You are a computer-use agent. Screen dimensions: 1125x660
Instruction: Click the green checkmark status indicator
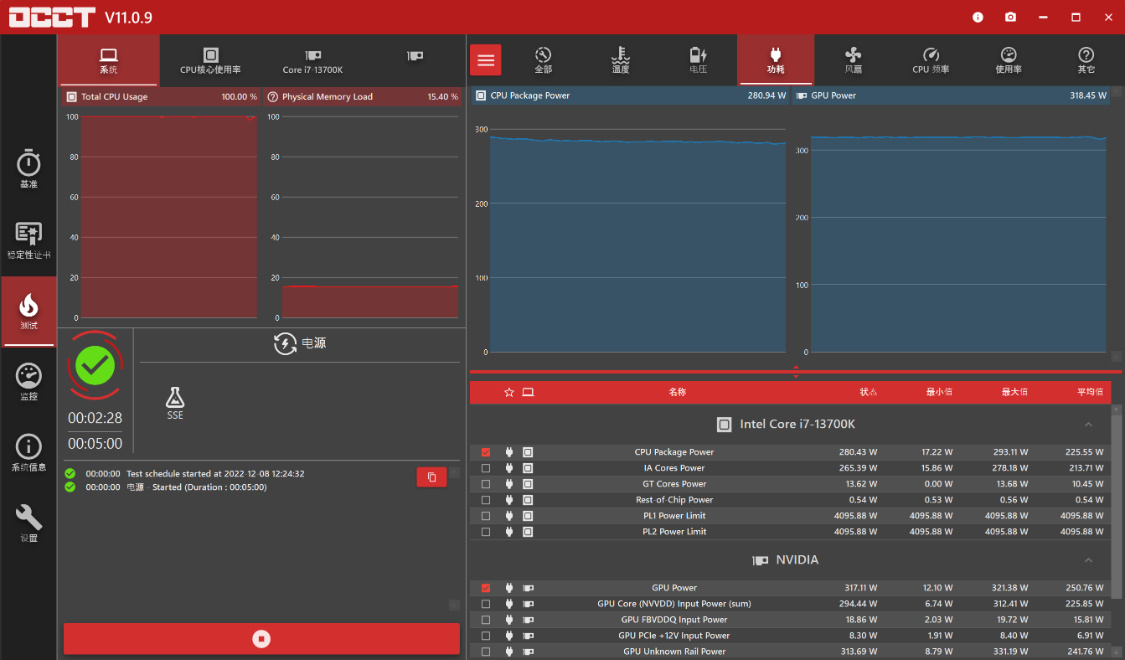click(x=95, y=366)
